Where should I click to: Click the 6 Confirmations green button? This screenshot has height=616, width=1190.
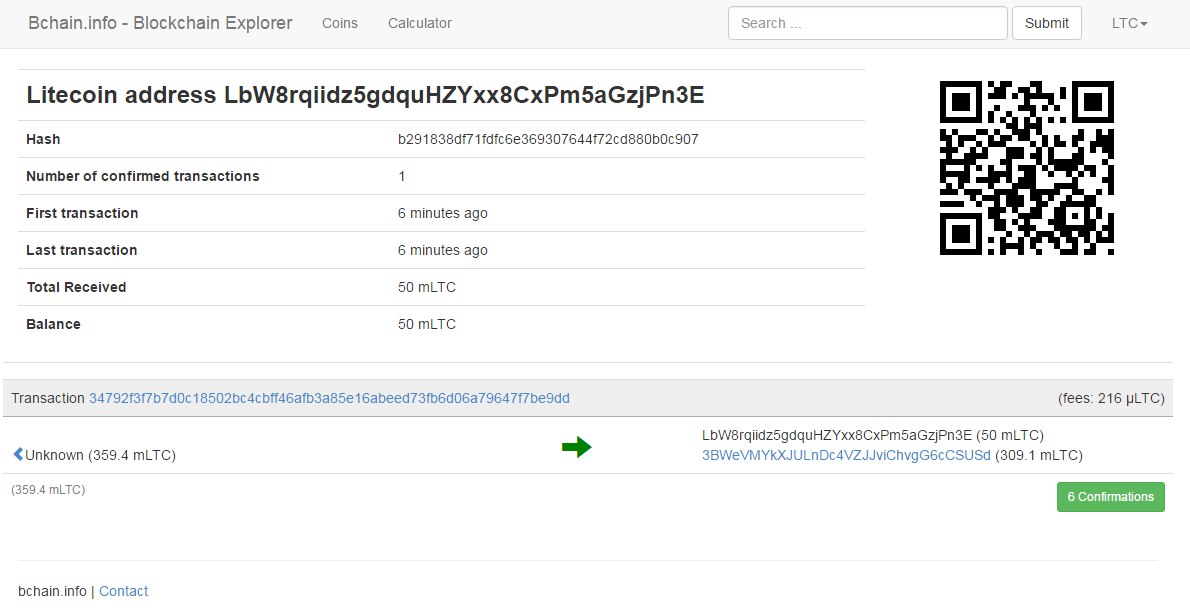[1110, 497]
